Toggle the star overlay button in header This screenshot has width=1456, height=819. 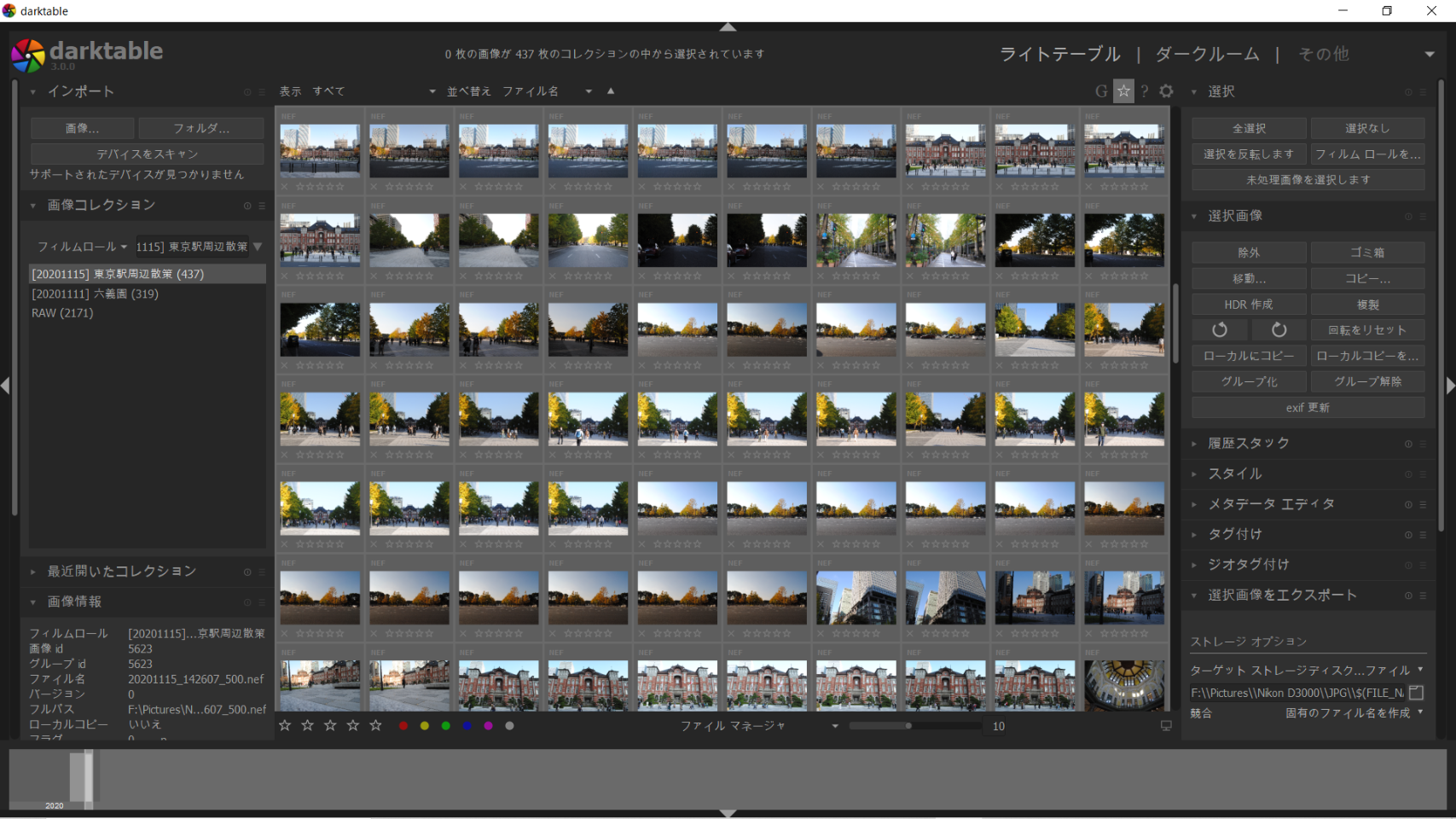(x=1123, y=91)
